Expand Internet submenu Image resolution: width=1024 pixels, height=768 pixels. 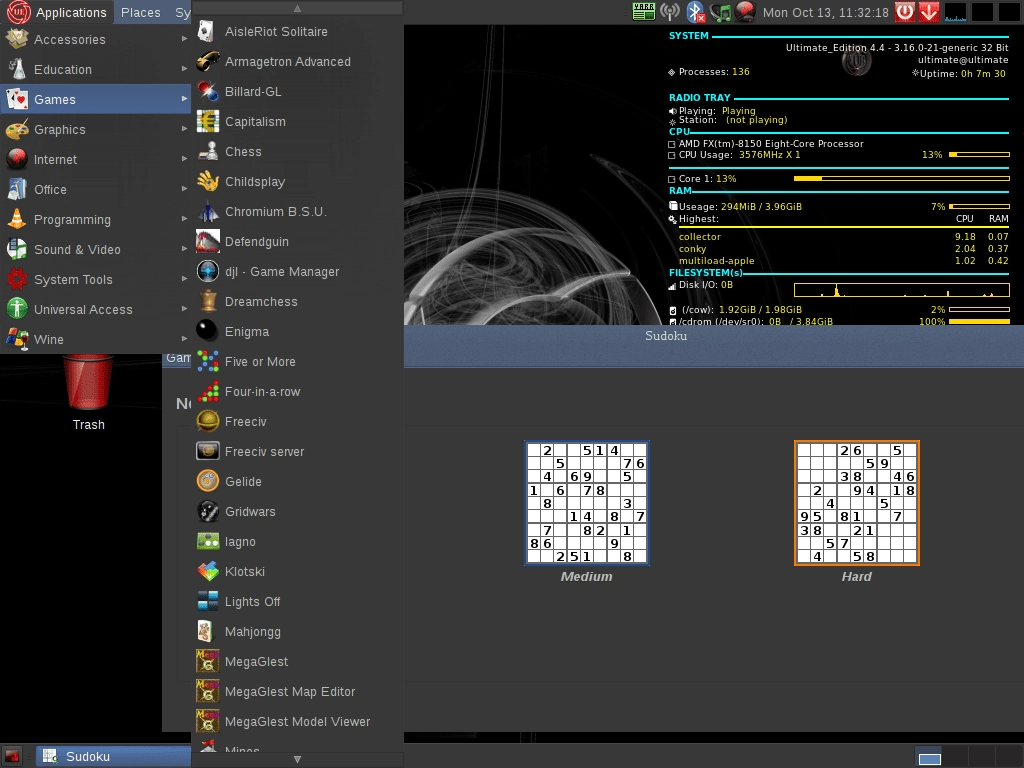[95, 159]
